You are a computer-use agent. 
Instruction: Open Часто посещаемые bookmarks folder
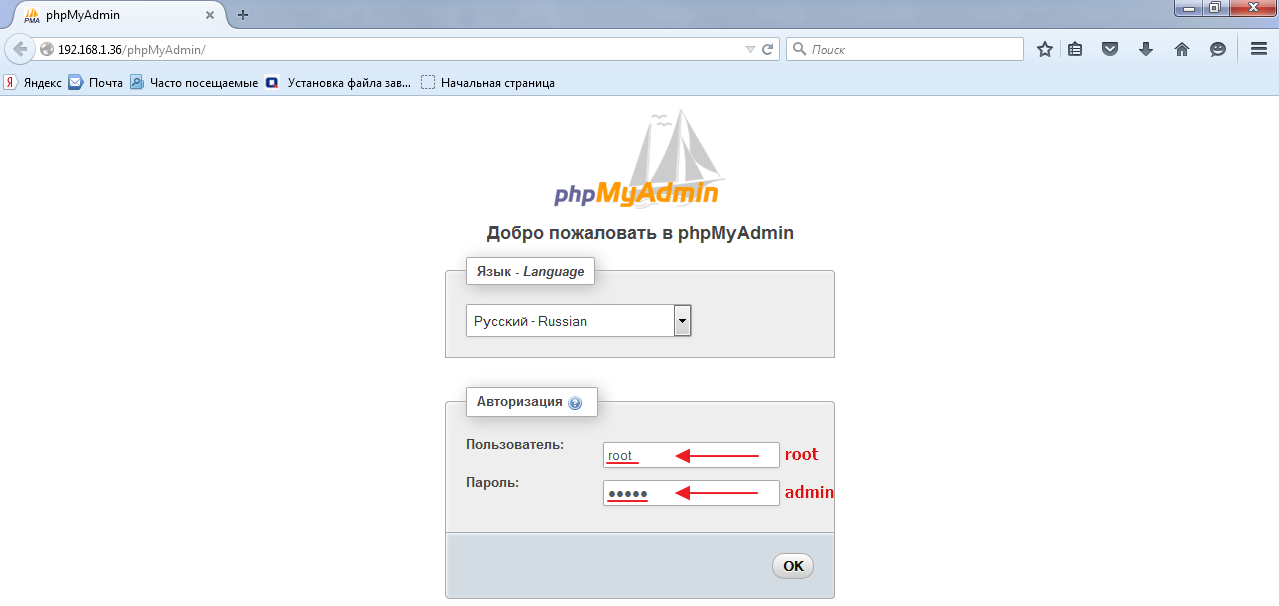pos(194,83)
